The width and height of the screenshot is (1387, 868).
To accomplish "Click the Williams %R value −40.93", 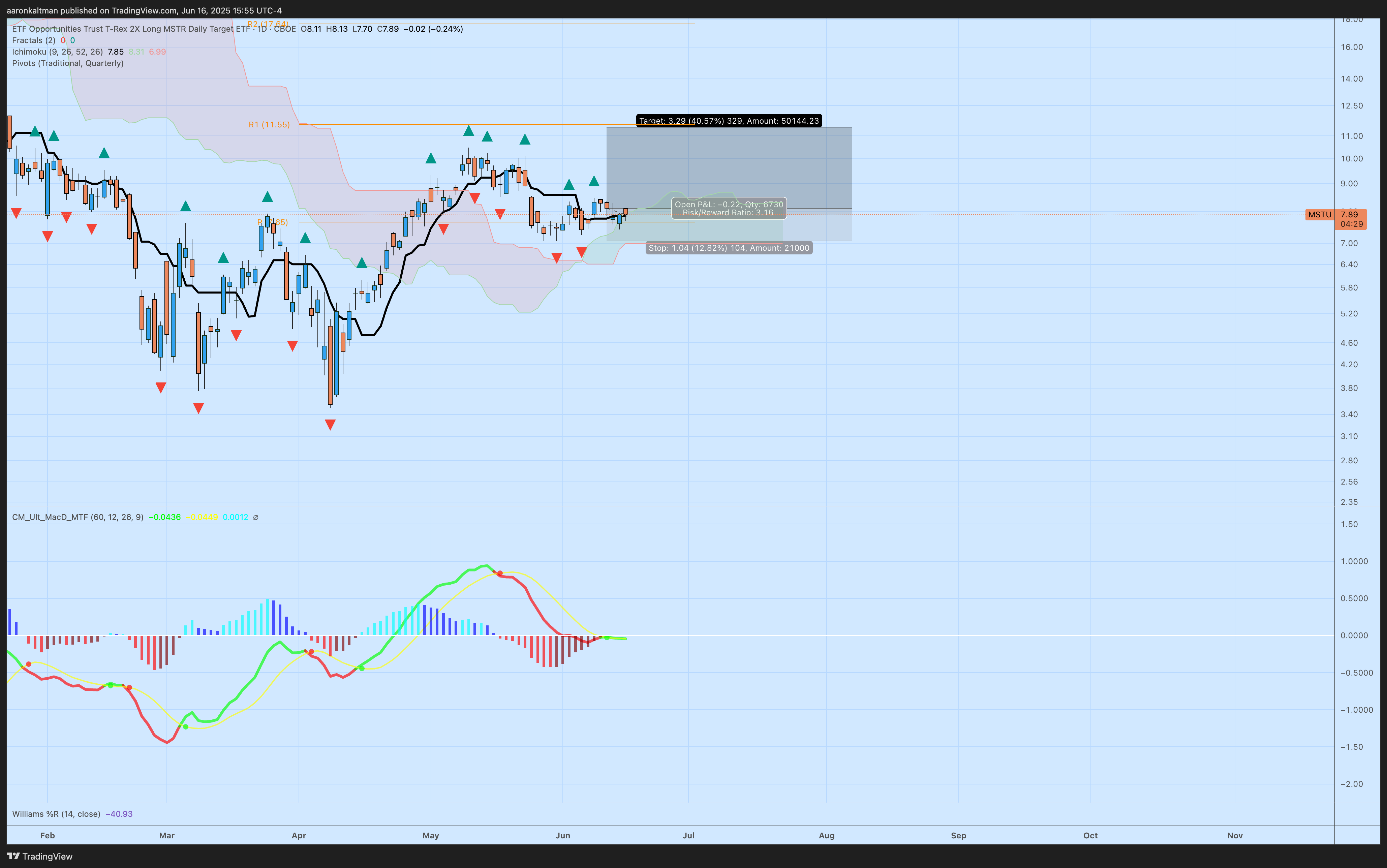I will (x=119, y=814).
